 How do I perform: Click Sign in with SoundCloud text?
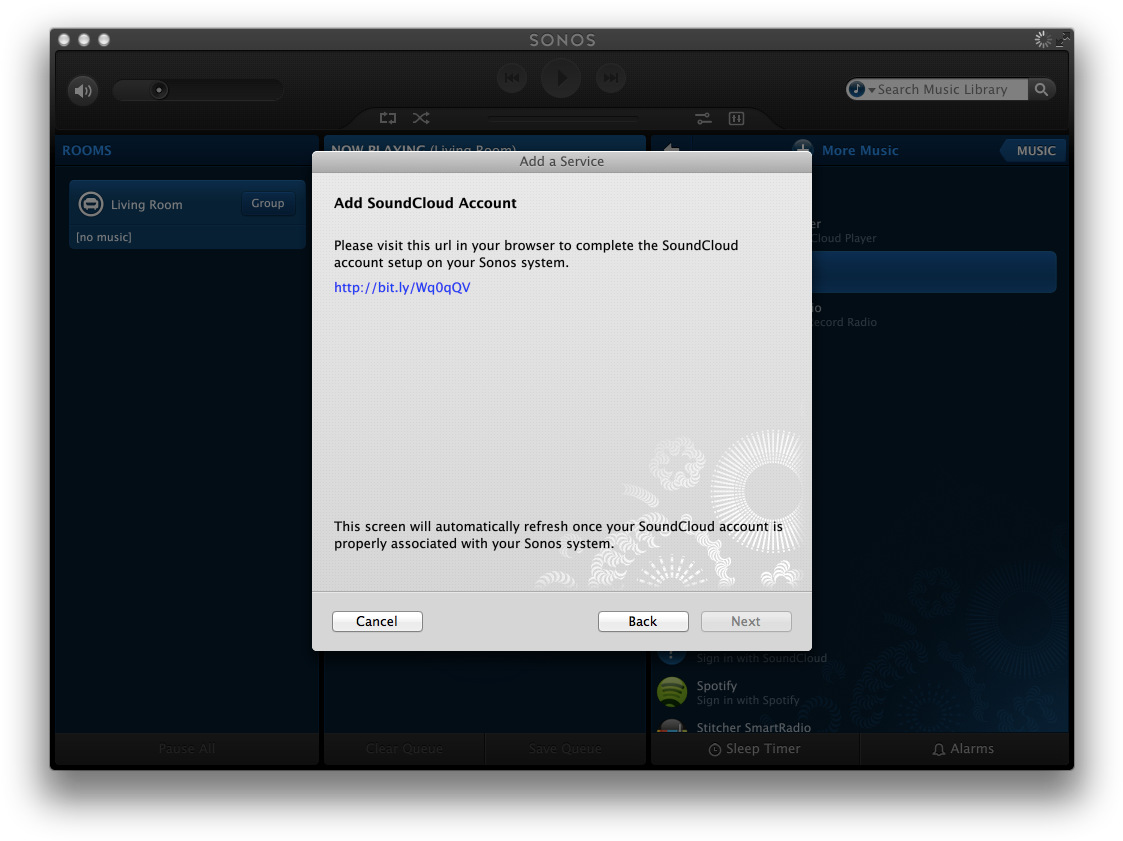761,658
